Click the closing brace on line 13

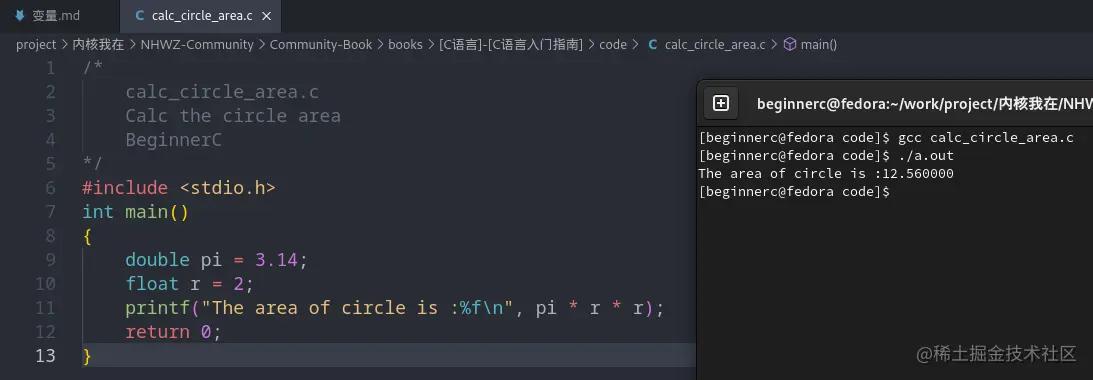pos(86,356)
